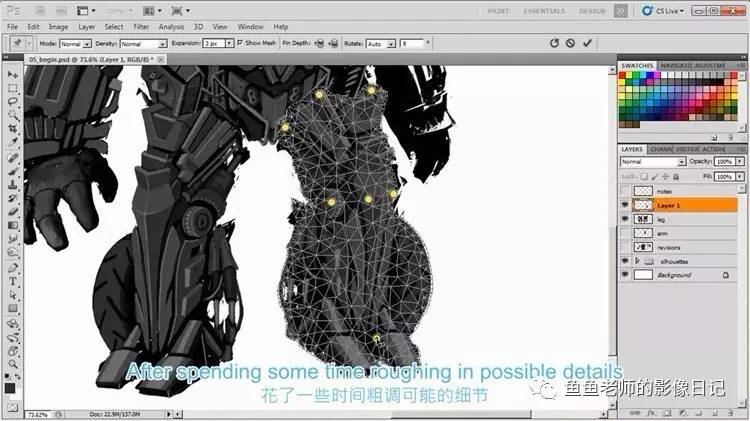Open the Density dropdown
750x421 pixels.
pyautogui.click(x=143, y=44)
